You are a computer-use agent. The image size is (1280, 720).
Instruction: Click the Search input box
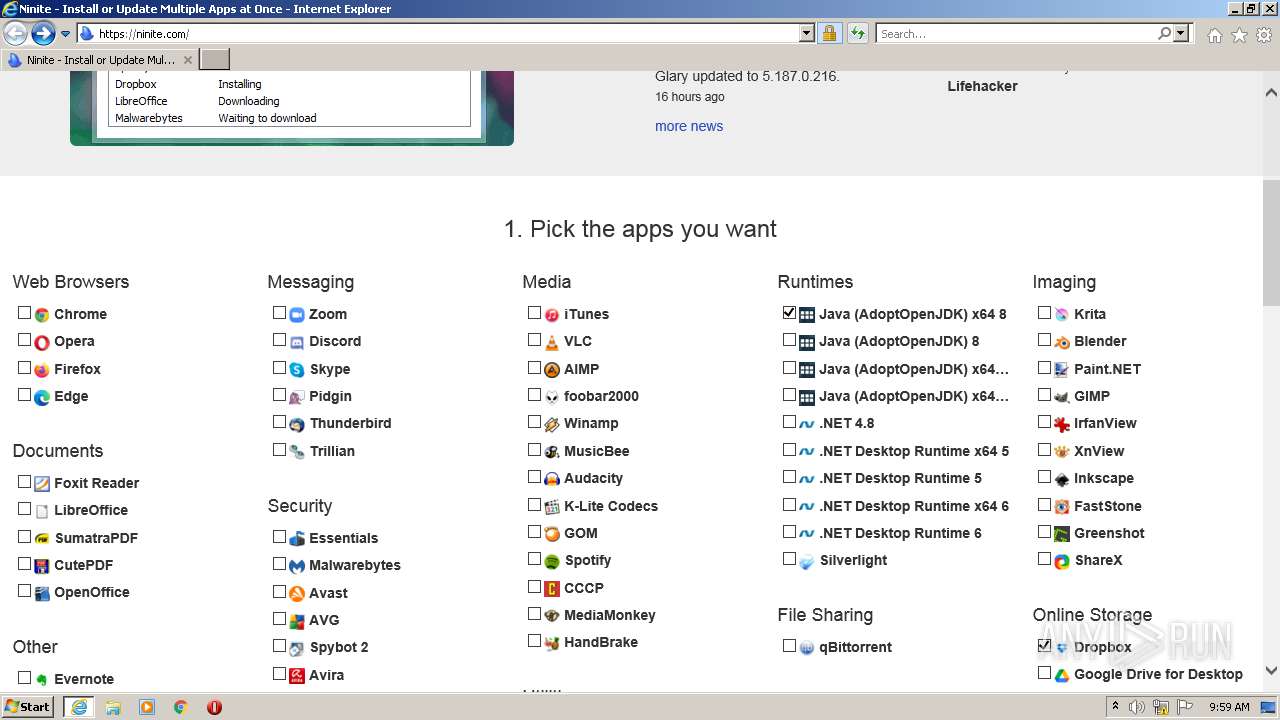1018,33
